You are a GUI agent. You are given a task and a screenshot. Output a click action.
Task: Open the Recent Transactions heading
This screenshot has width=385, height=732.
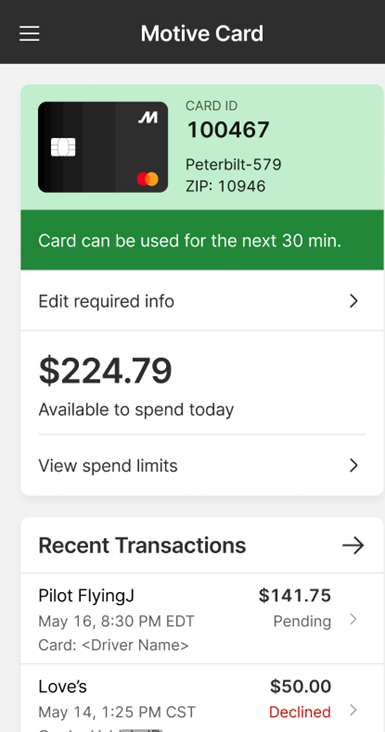[x=142, y=545]
